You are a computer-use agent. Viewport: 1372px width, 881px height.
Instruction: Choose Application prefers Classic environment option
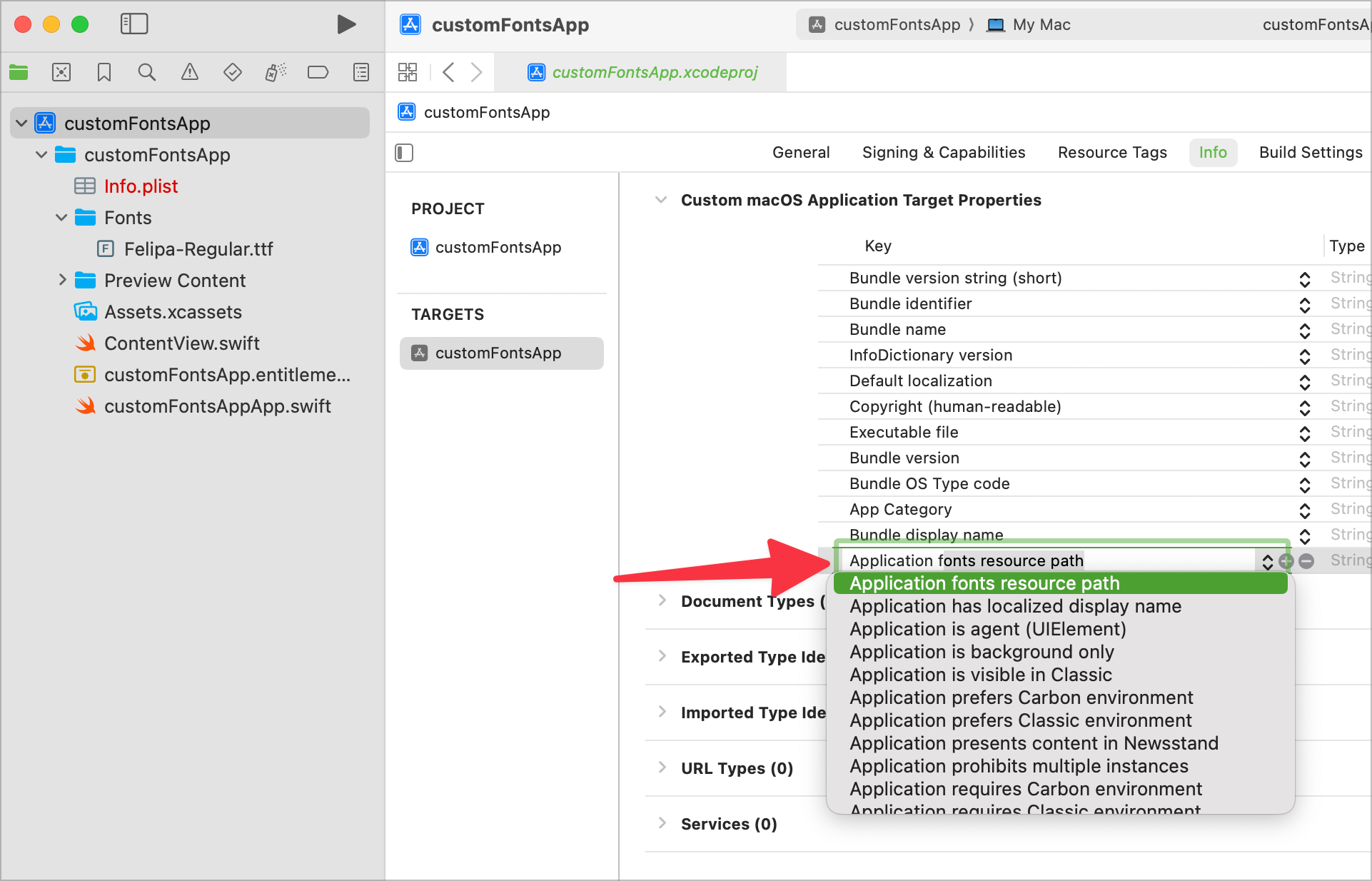1060,720
